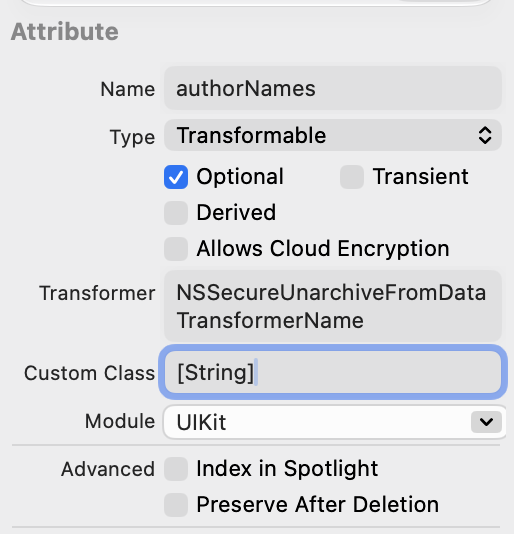Screen dimensions: 514x534
Task: Click the Name label text
Action: pyautogui.click(x=128, y=89)
